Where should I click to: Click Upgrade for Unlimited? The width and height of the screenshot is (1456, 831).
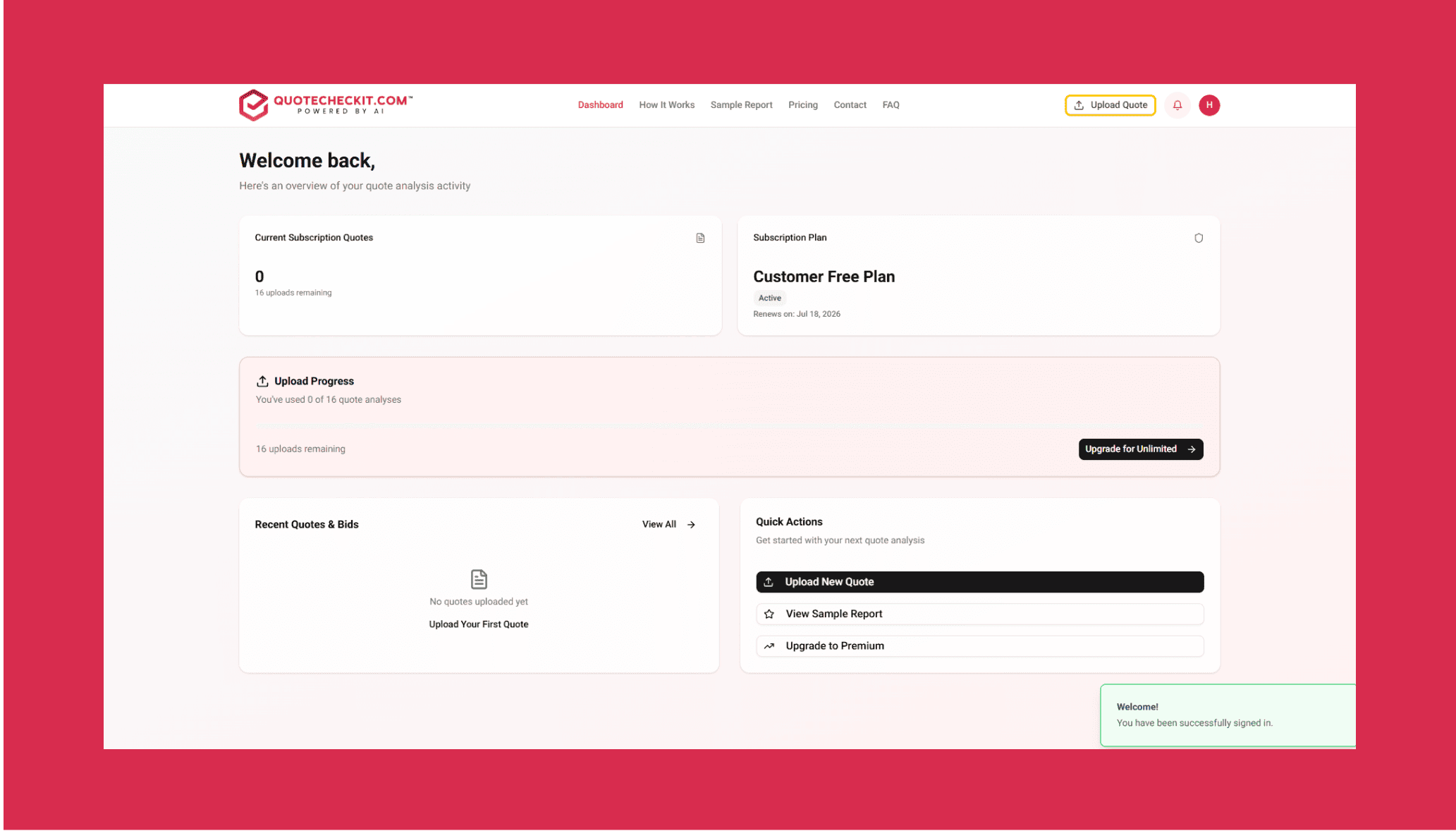(1141, 449)
